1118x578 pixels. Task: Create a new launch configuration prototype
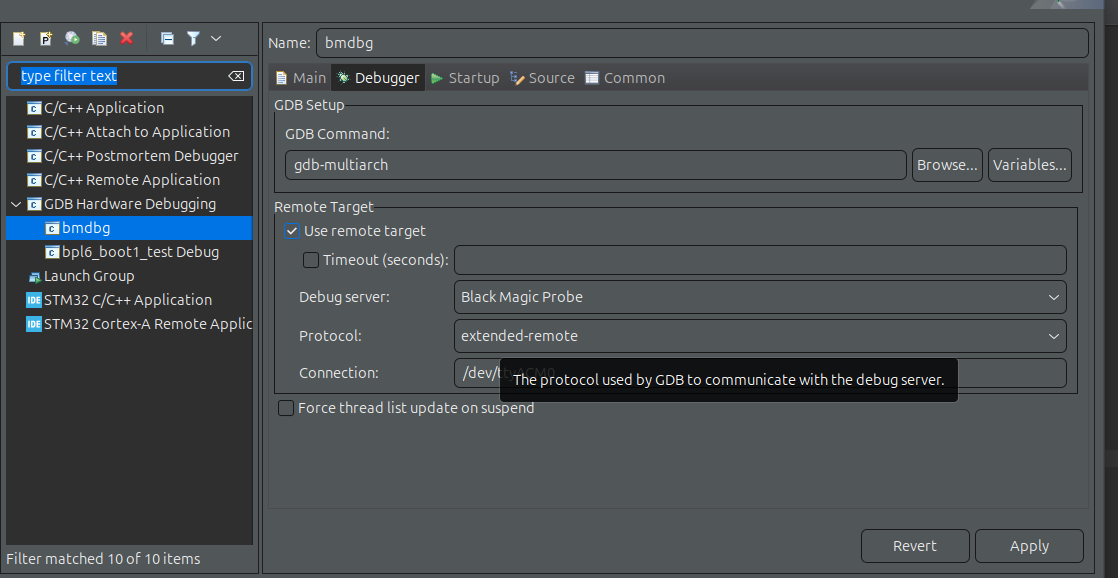(x=46, y=38)
